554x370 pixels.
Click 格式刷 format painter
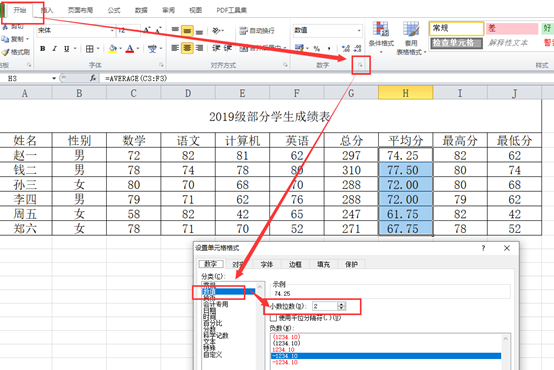click(x=16, y=52)
